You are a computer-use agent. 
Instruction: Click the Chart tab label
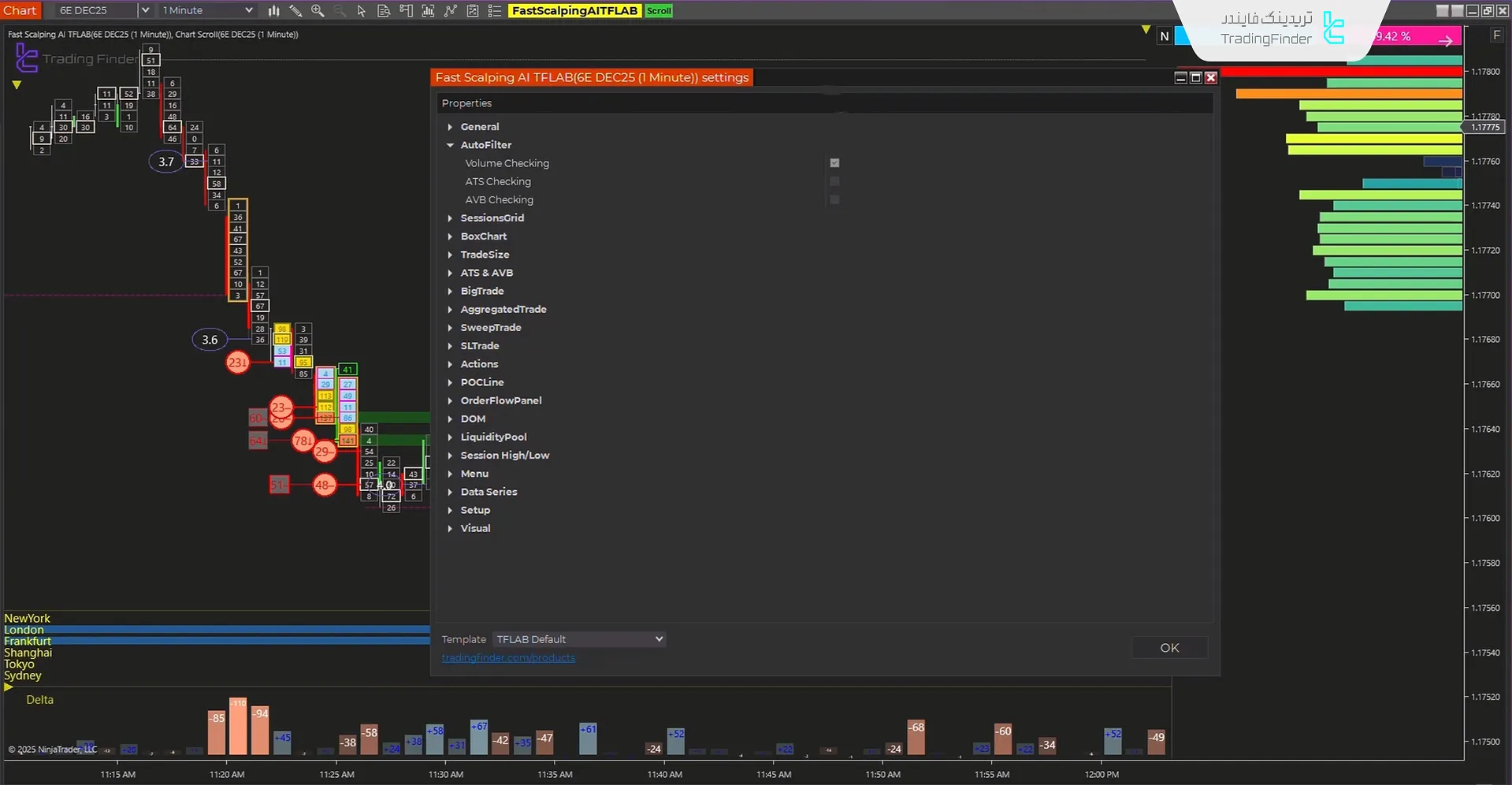(x=20, y=10)
